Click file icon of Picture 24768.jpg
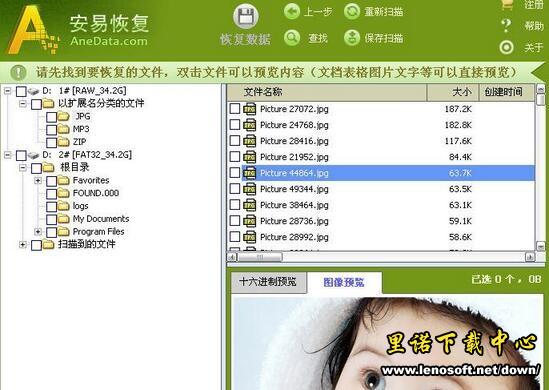Screen dimensions: 549x390 250,125
